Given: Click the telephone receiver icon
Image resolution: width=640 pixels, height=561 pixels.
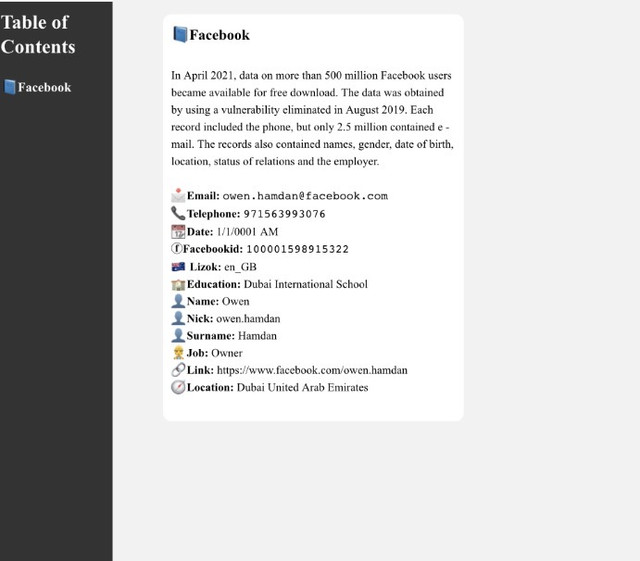Looking at the screenshot, I should click(x=178, y=214).
